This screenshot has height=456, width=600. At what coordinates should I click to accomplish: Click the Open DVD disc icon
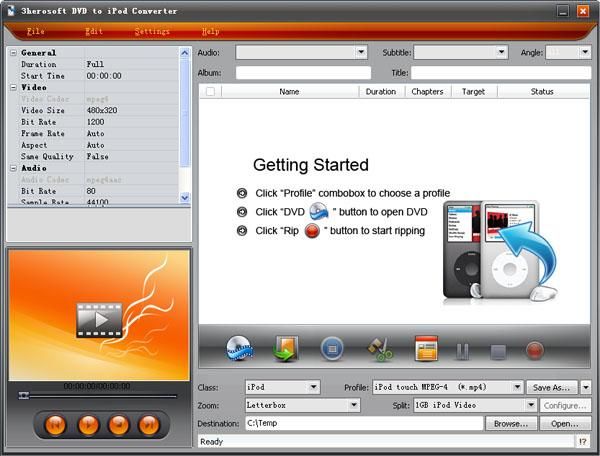pyautogui.click(x=240, y=348)
